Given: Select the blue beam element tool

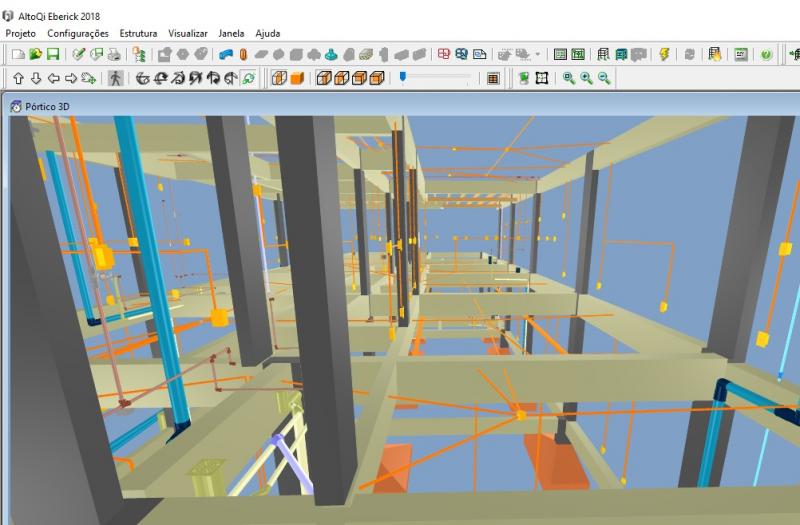Looking at the screenshot, I should [x=226, y=54].
